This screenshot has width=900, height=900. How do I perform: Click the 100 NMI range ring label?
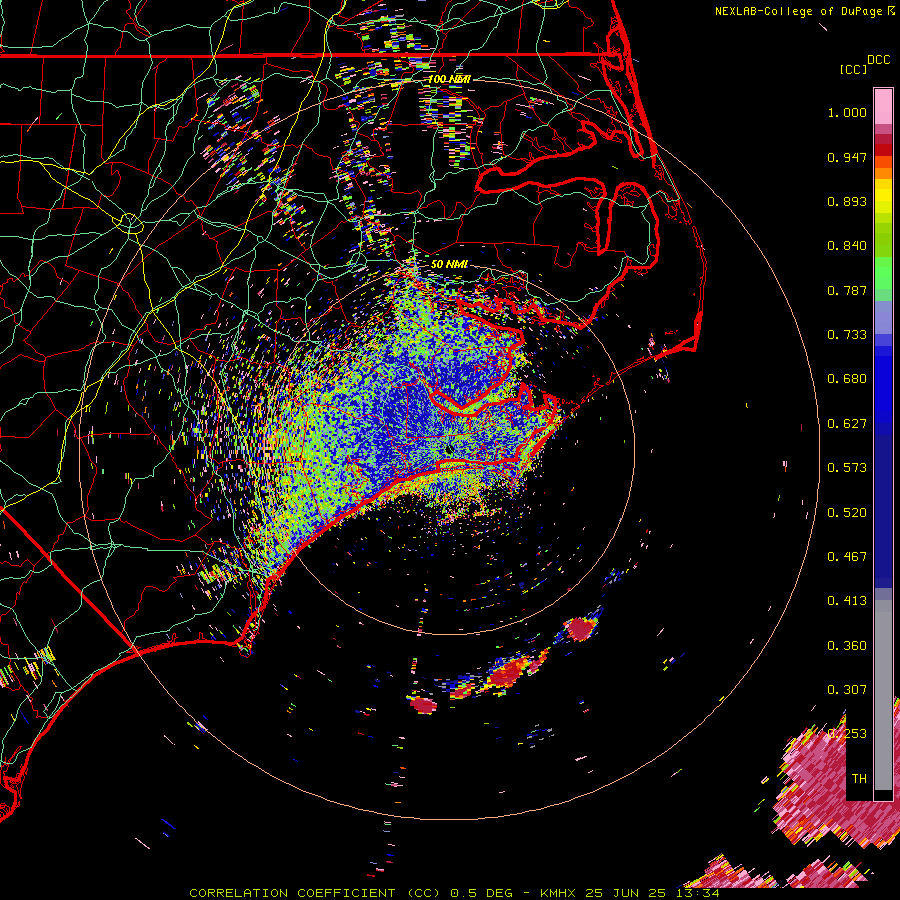click(449, 79)
